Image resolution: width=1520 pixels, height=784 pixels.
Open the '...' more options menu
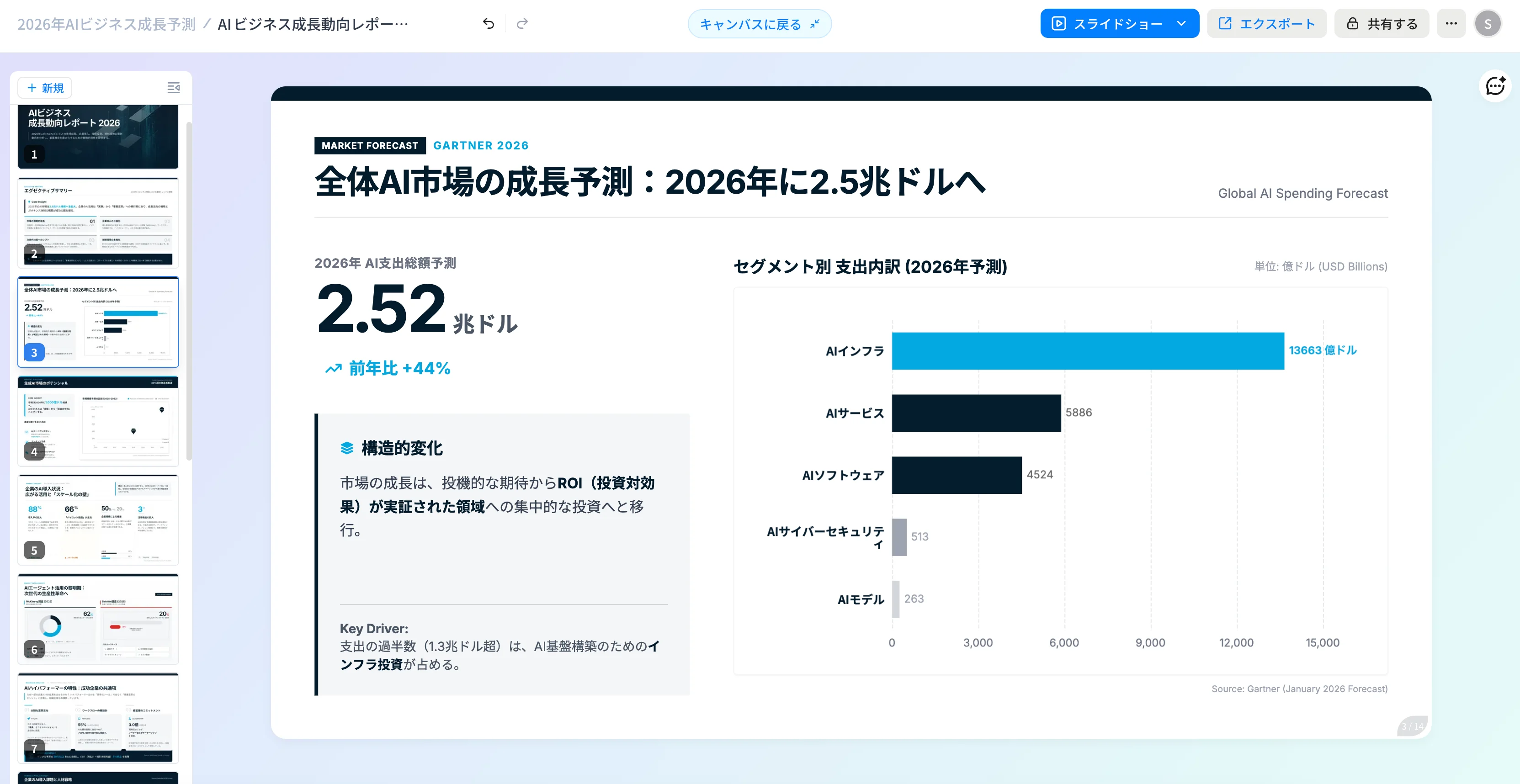pos(1451,24)
